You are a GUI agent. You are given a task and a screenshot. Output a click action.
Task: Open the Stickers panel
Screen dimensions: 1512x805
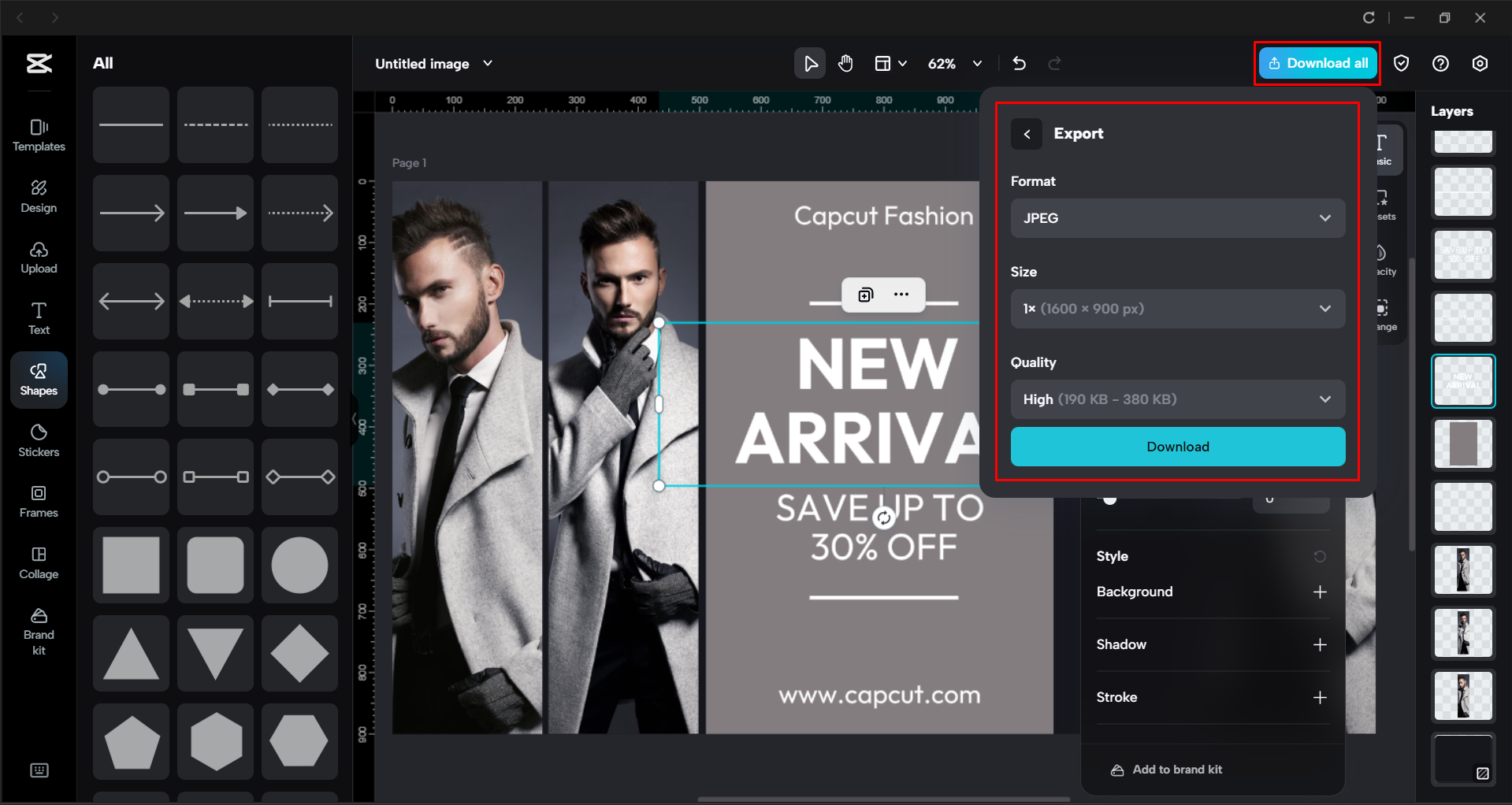[38, 440]
